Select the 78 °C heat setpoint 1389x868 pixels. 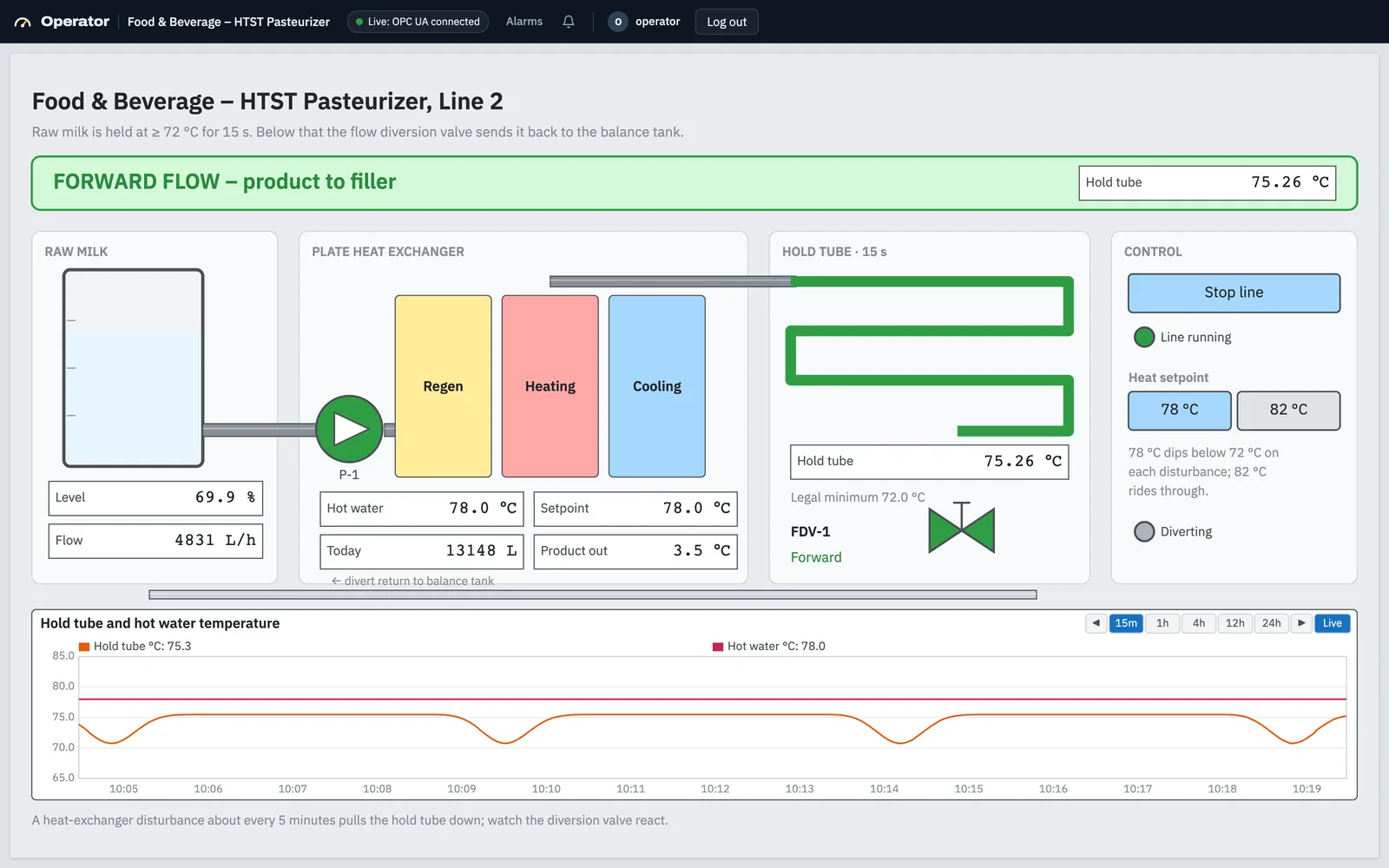[x=1180, y=411]
